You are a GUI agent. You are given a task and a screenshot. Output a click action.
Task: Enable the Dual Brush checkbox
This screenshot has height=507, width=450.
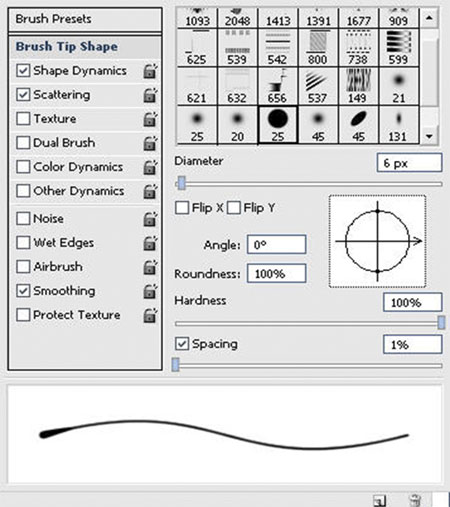(x=23, y=143)
